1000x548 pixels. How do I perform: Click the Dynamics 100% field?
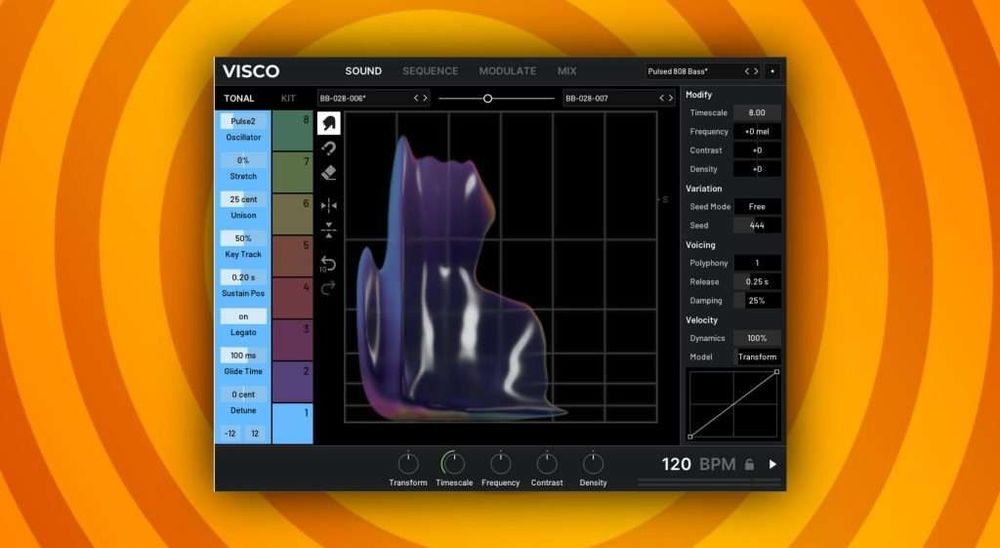coord(757,338)
